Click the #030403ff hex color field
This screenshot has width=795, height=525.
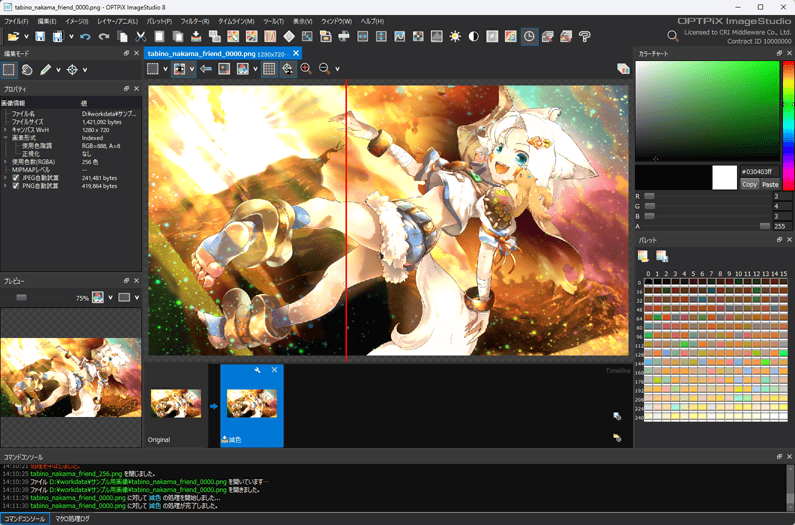point(759,171)
